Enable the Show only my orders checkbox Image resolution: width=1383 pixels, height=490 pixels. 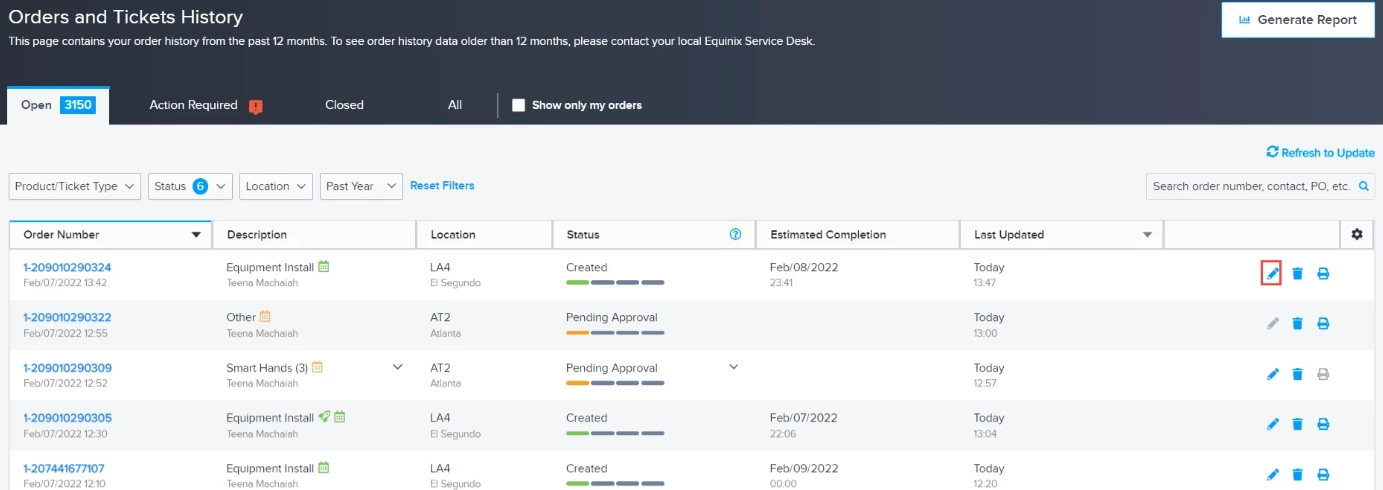click(518, 105)
